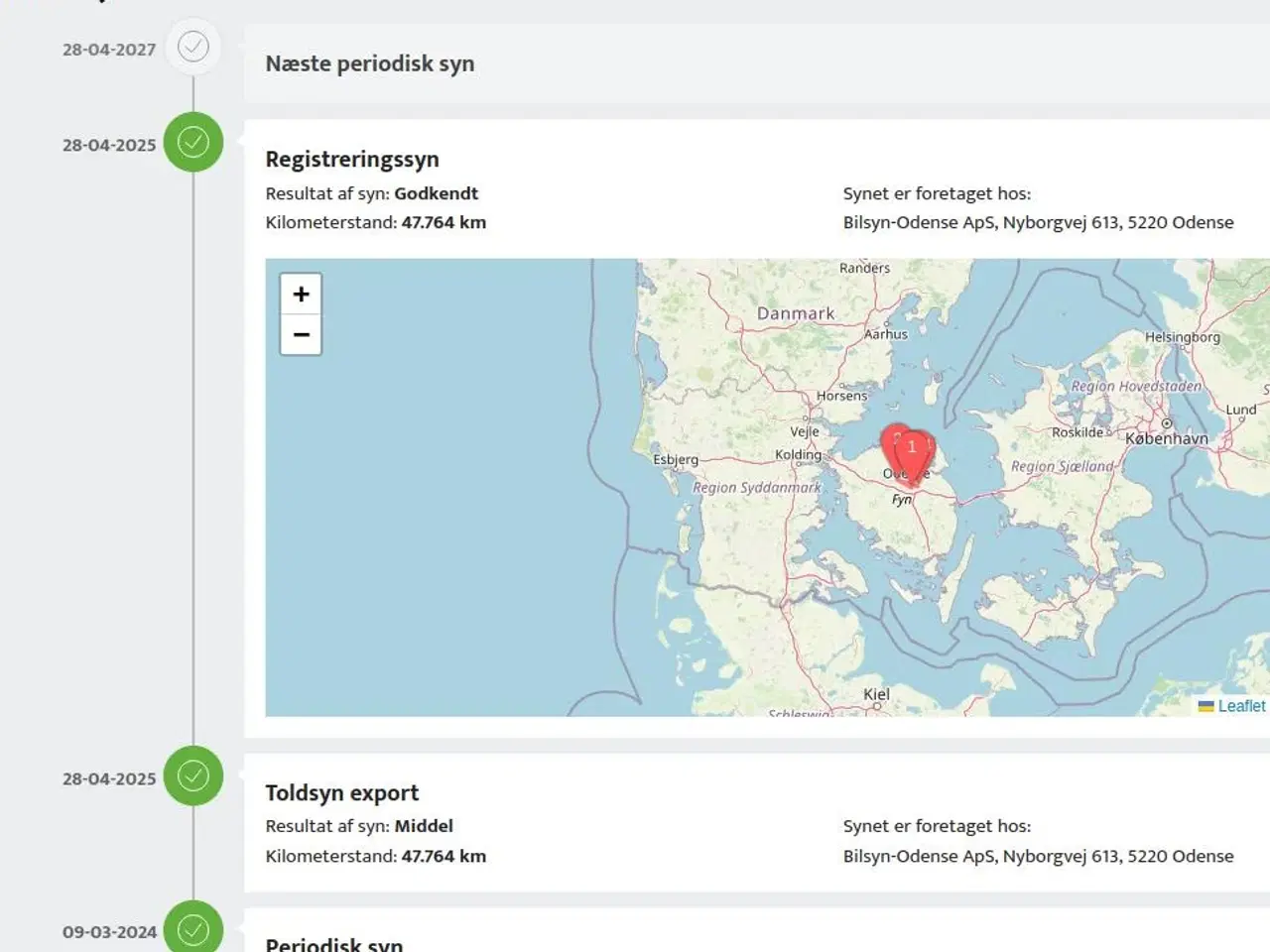Click Region Hovedstaden label on the map
This screenshot has height=952, width=1270.
click(x=1136, y=386)
